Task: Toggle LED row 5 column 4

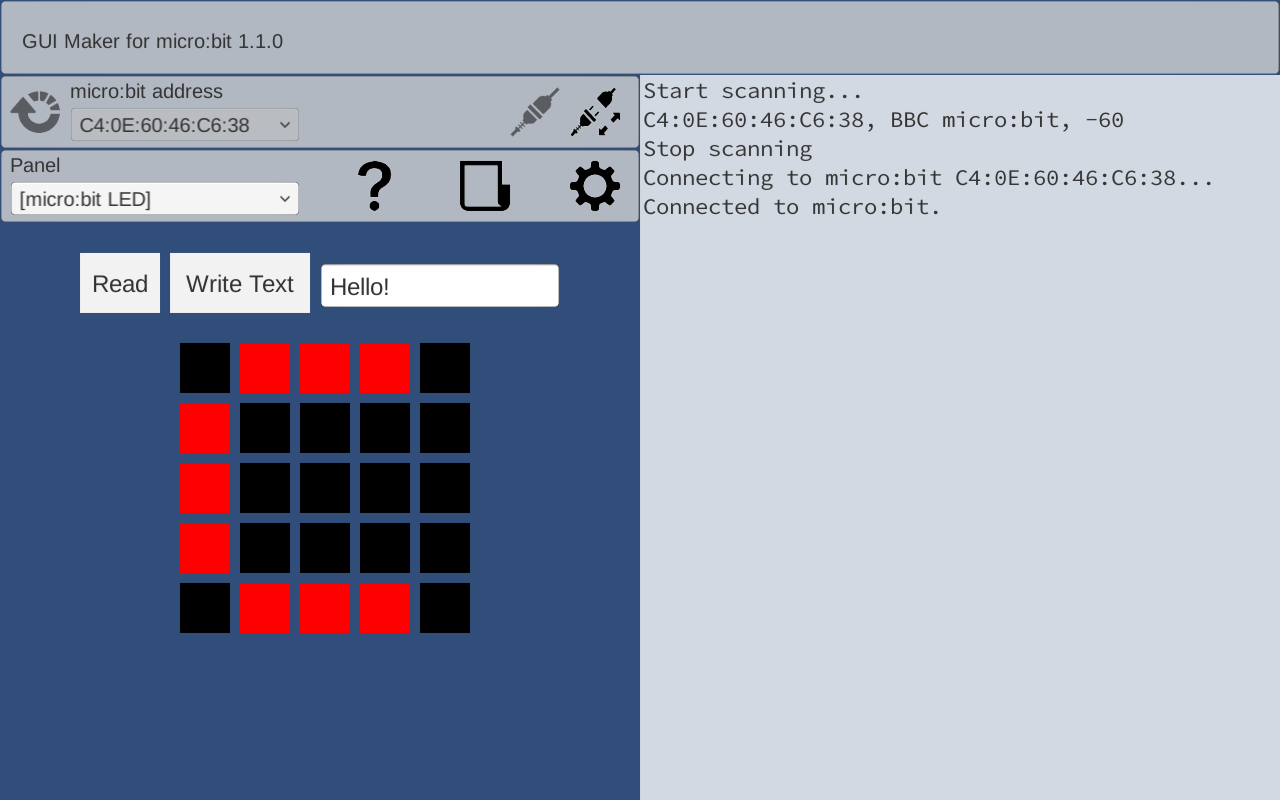Action: coord(385,608)
